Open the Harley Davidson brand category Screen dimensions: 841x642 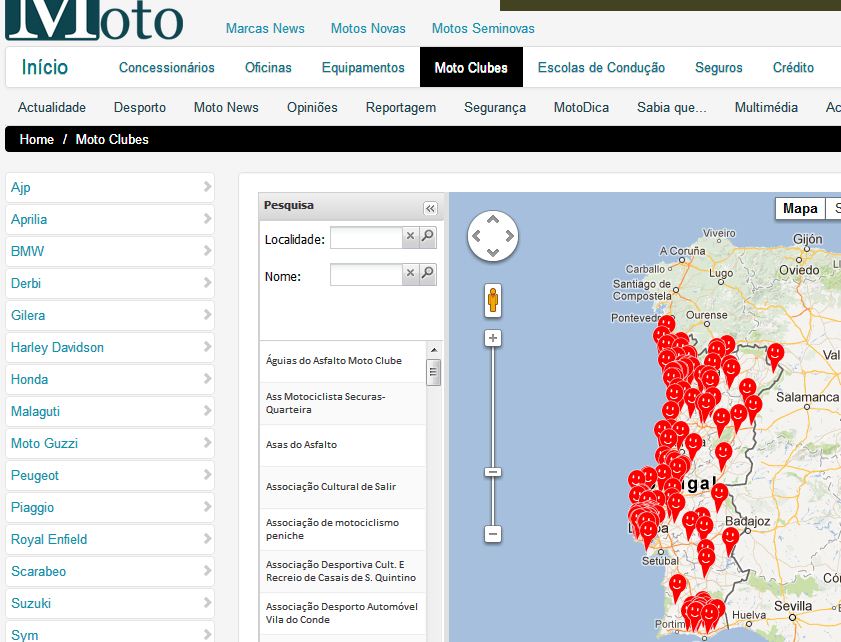pos(110,348)
